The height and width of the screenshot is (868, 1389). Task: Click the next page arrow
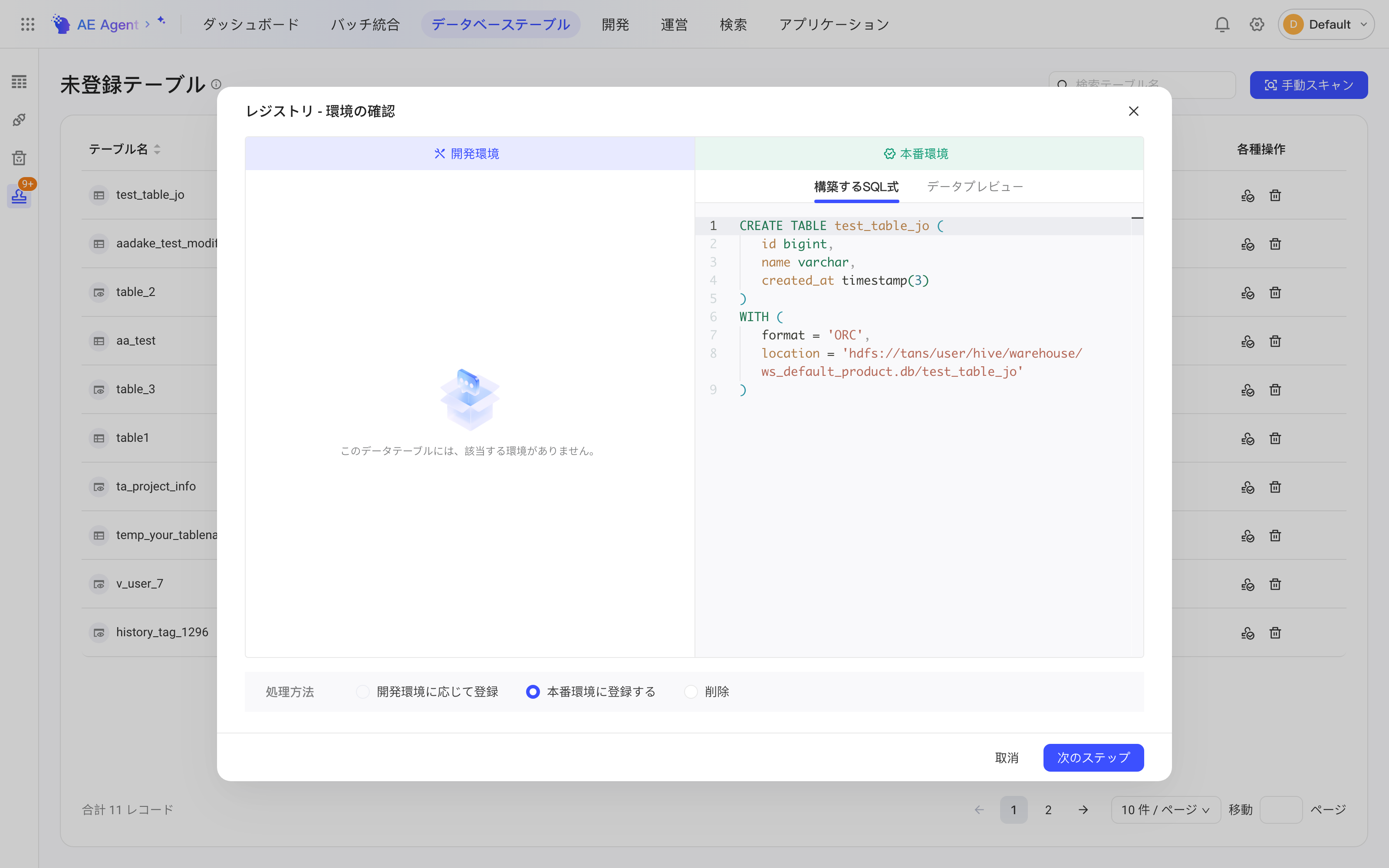[x=1083, y=809]
